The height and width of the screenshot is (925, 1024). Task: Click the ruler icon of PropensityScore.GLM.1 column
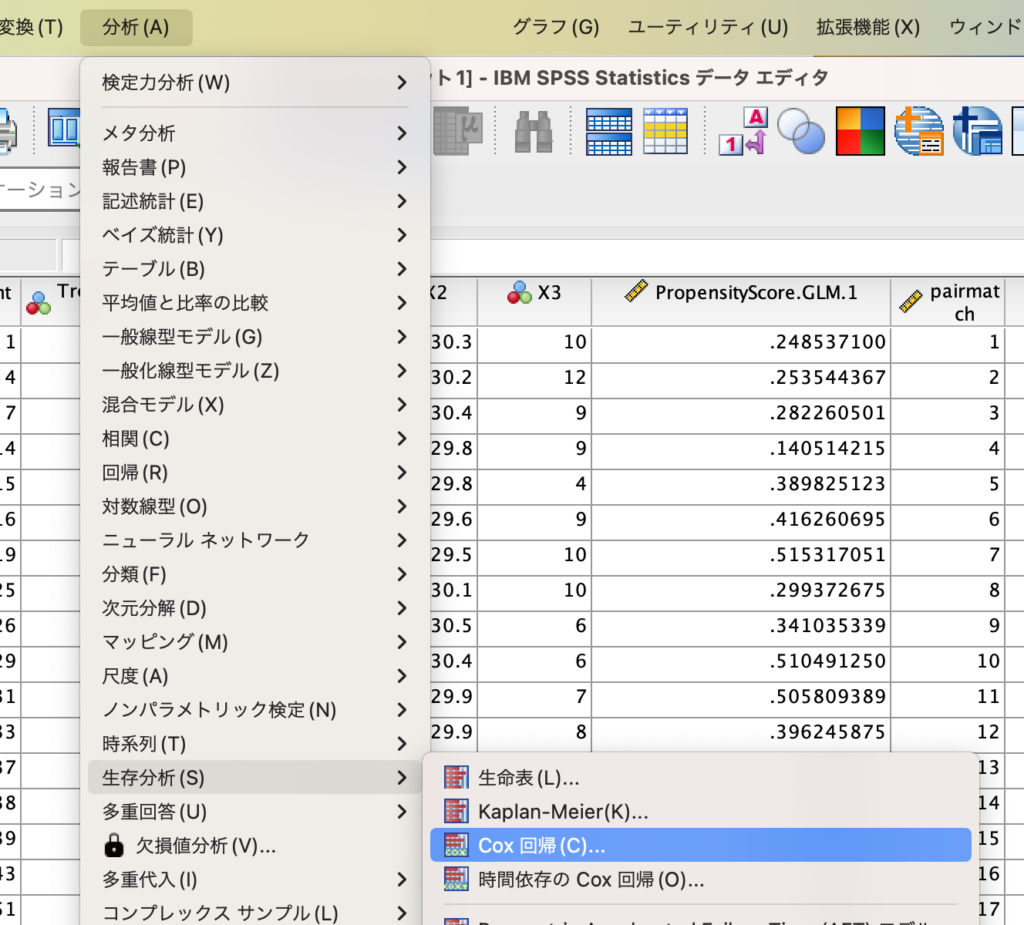click(x=635, y=291)
